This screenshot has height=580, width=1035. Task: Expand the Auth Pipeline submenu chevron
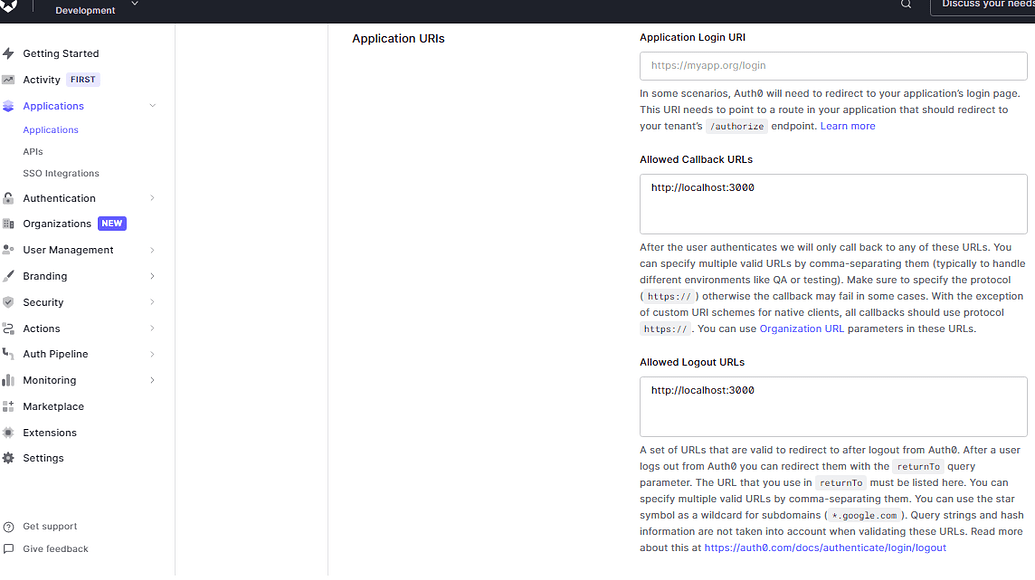click(152, 354)
